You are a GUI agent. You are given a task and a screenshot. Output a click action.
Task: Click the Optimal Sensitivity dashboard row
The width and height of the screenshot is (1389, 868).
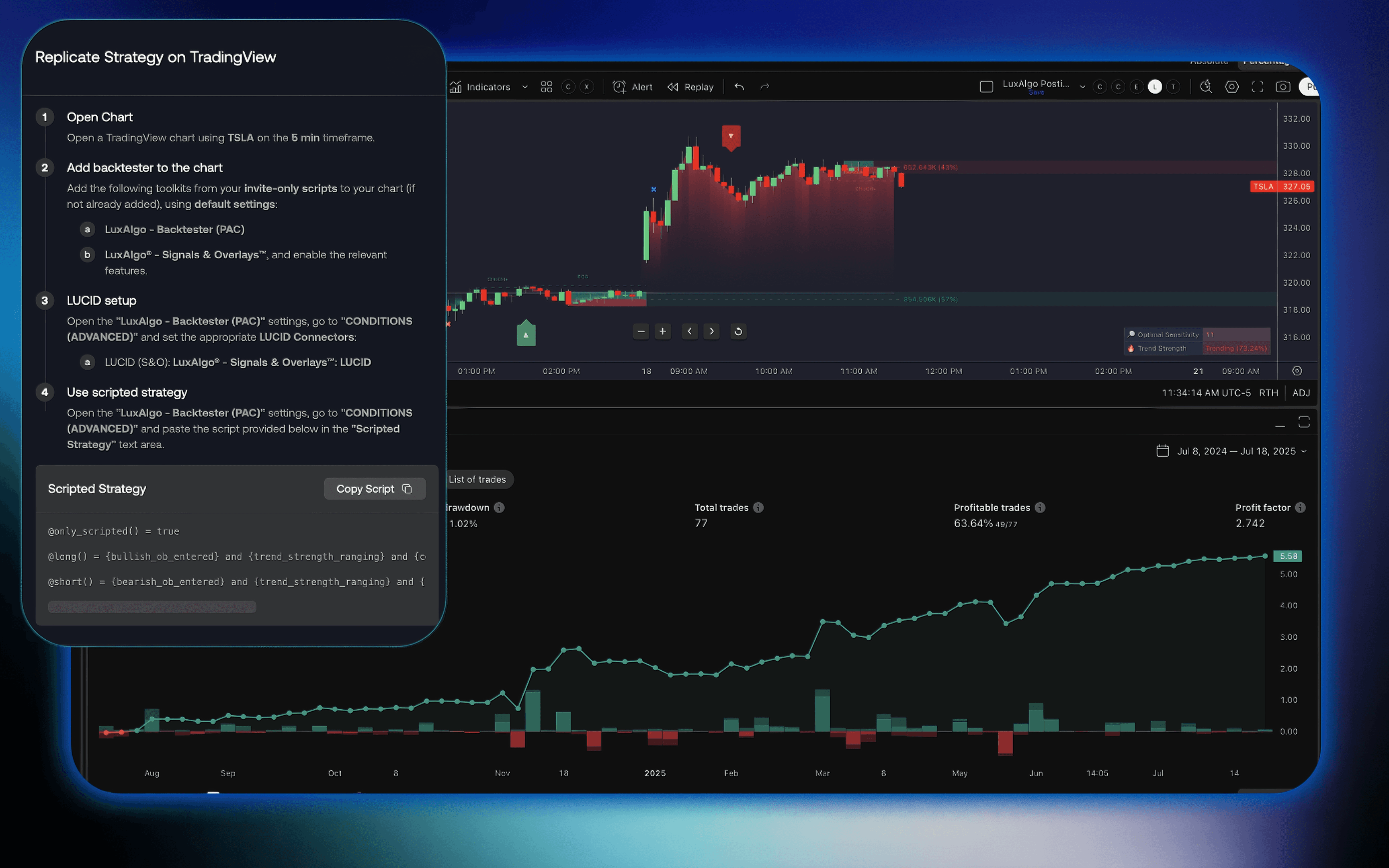pos(1197,335)
